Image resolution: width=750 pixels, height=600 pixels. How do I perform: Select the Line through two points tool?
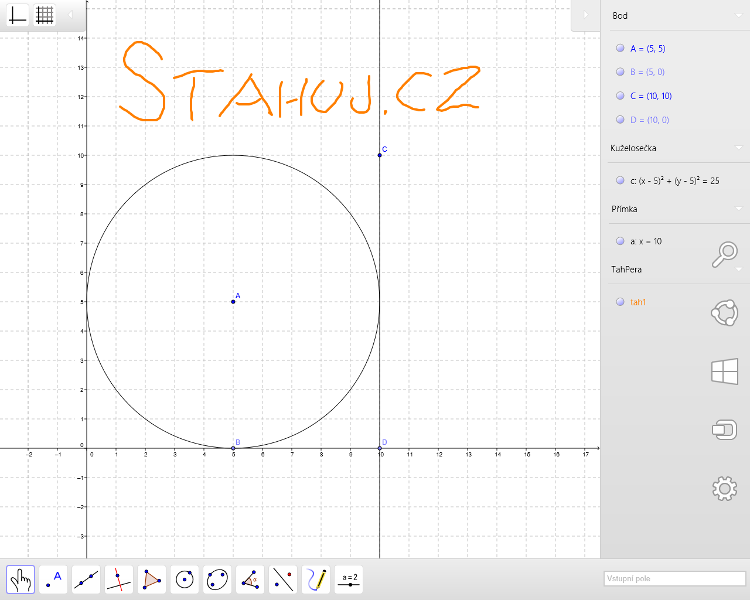86,579
